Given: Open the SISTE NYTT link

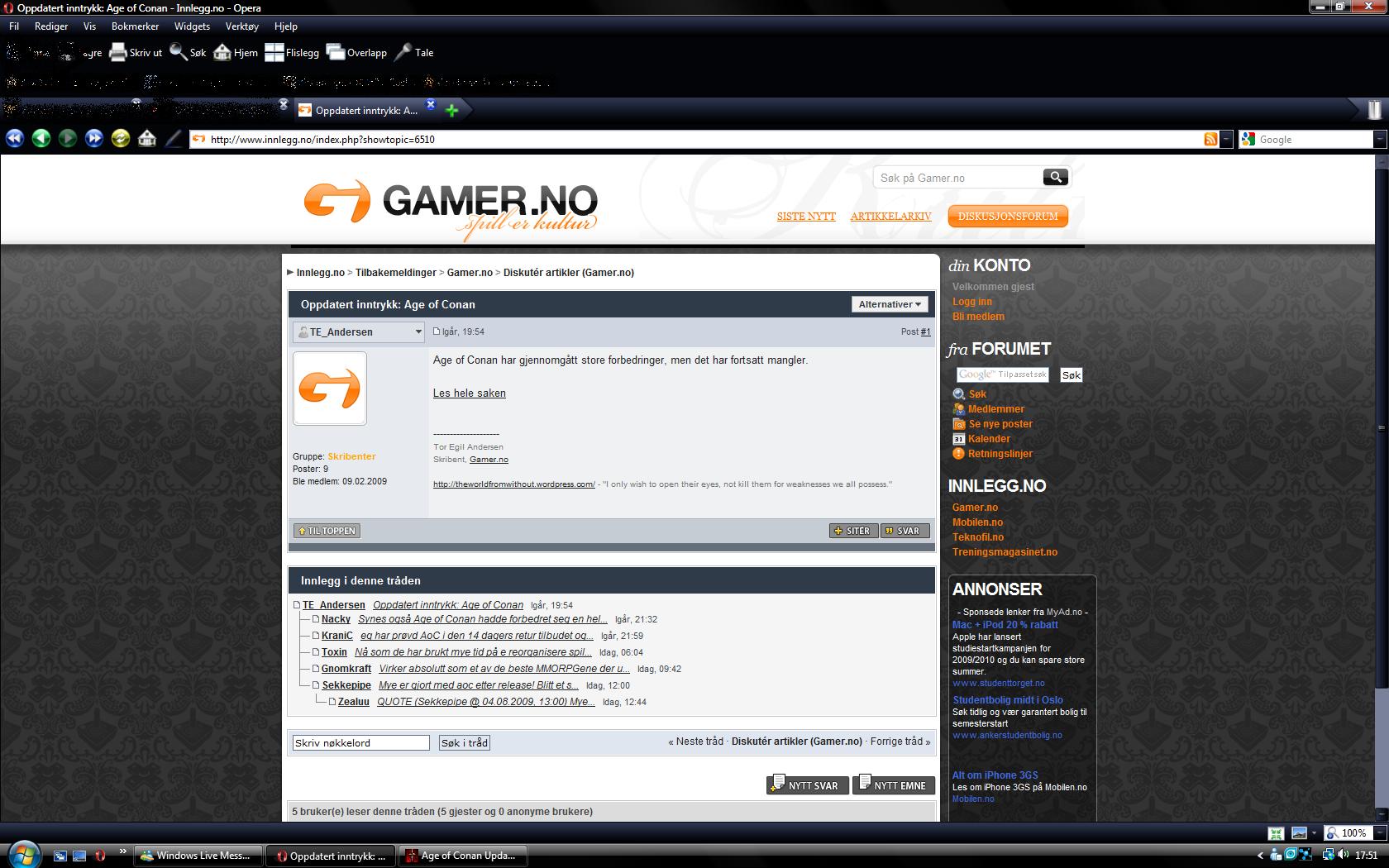Looking at the screenshot, I should pos(806,216).
